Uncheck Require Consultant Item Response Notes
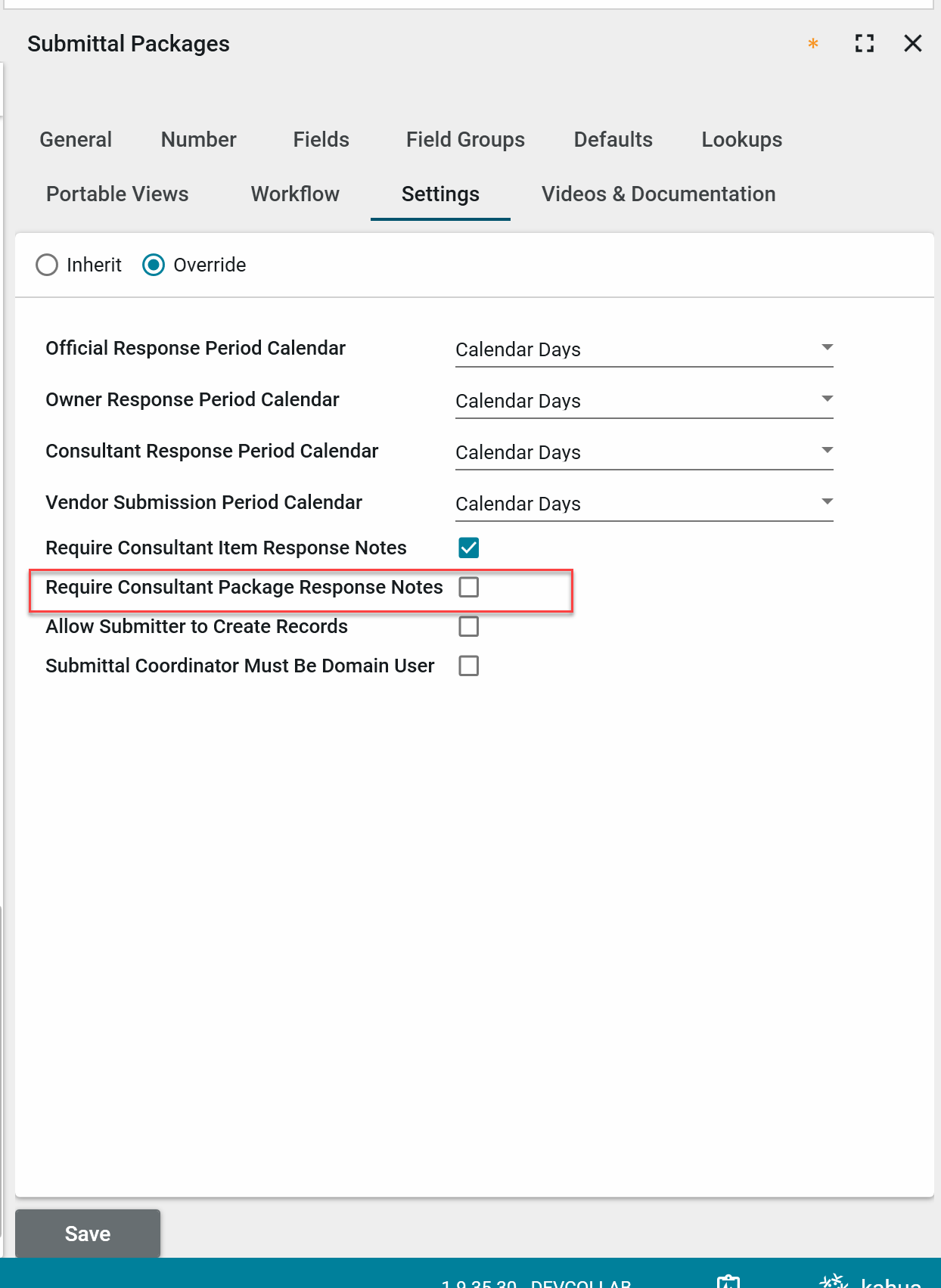The image size is (941, 1288). pyautogui.click(x=469, y=548)
